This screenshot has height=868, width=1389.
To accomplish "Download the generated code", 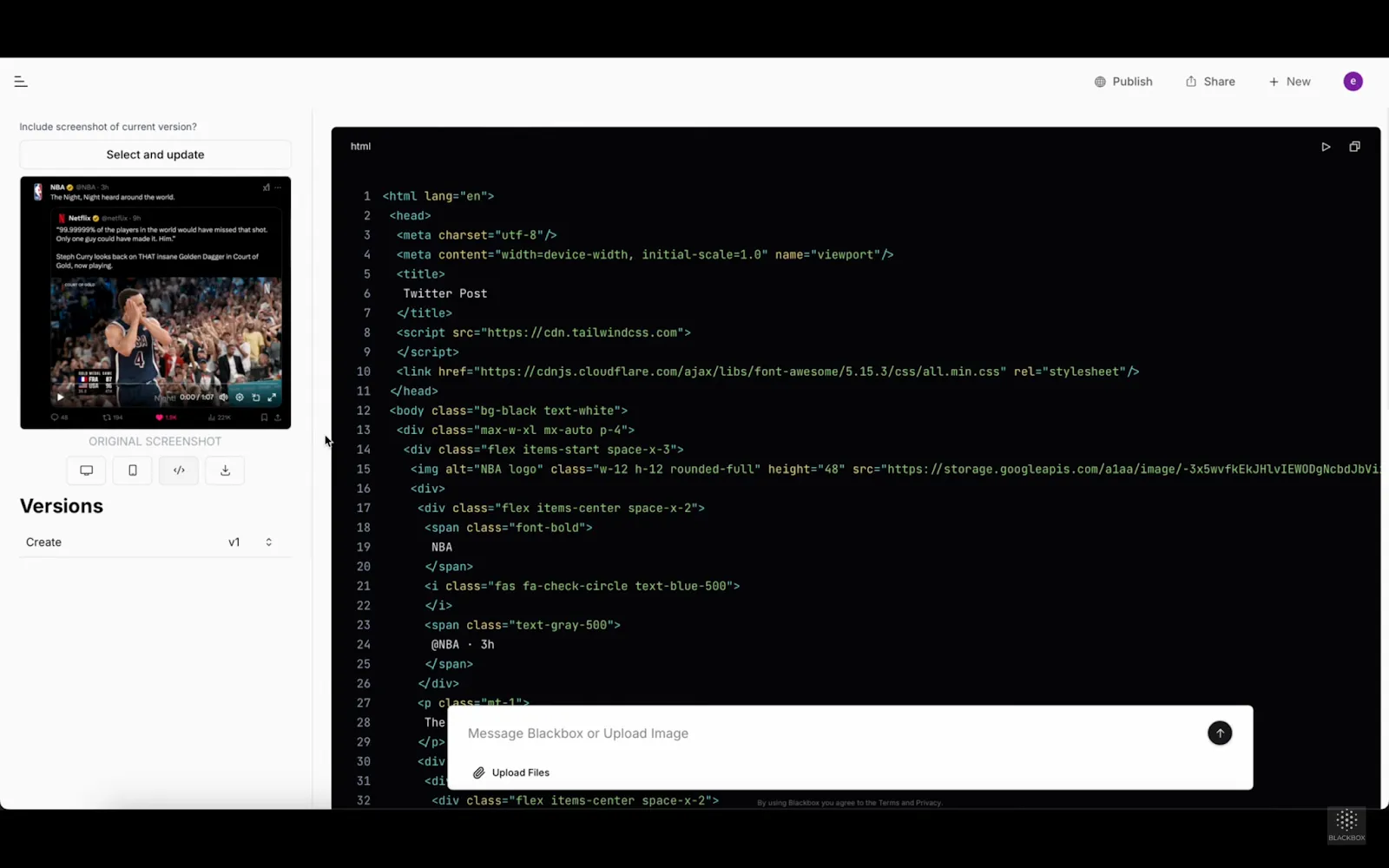I will (225, 470).
